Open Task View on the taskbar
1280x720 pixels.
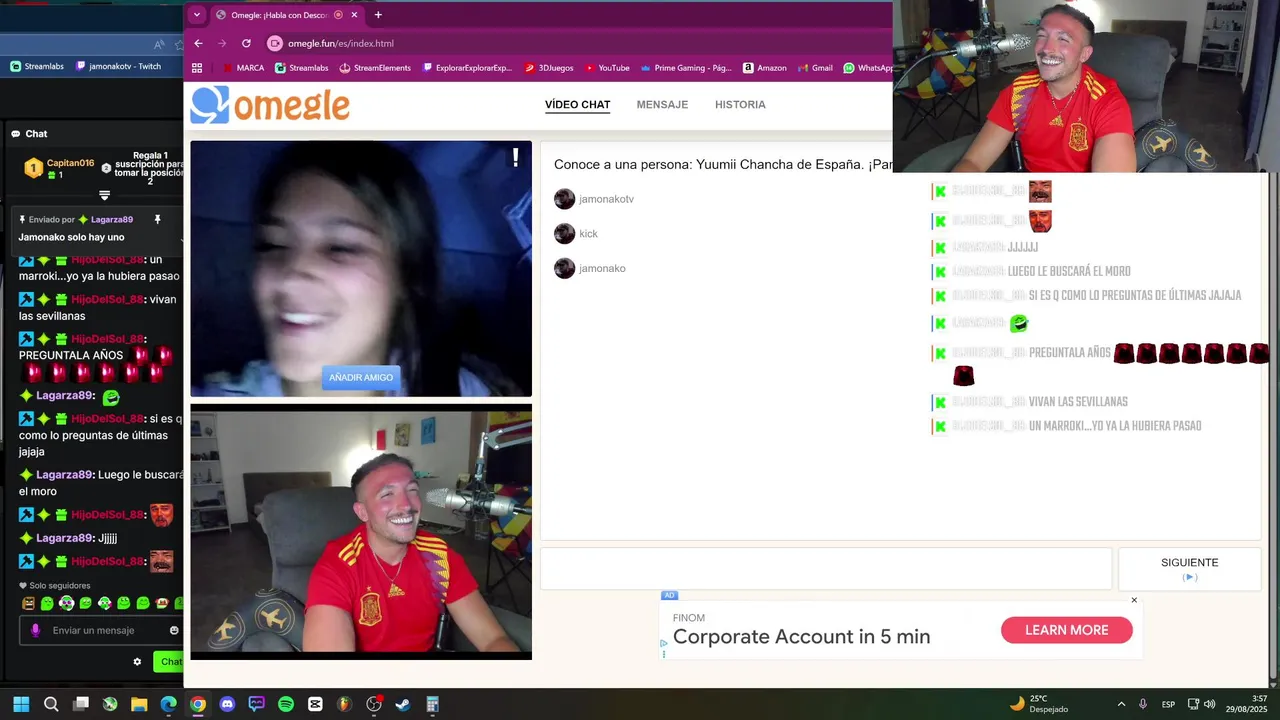tap(81, 704)
